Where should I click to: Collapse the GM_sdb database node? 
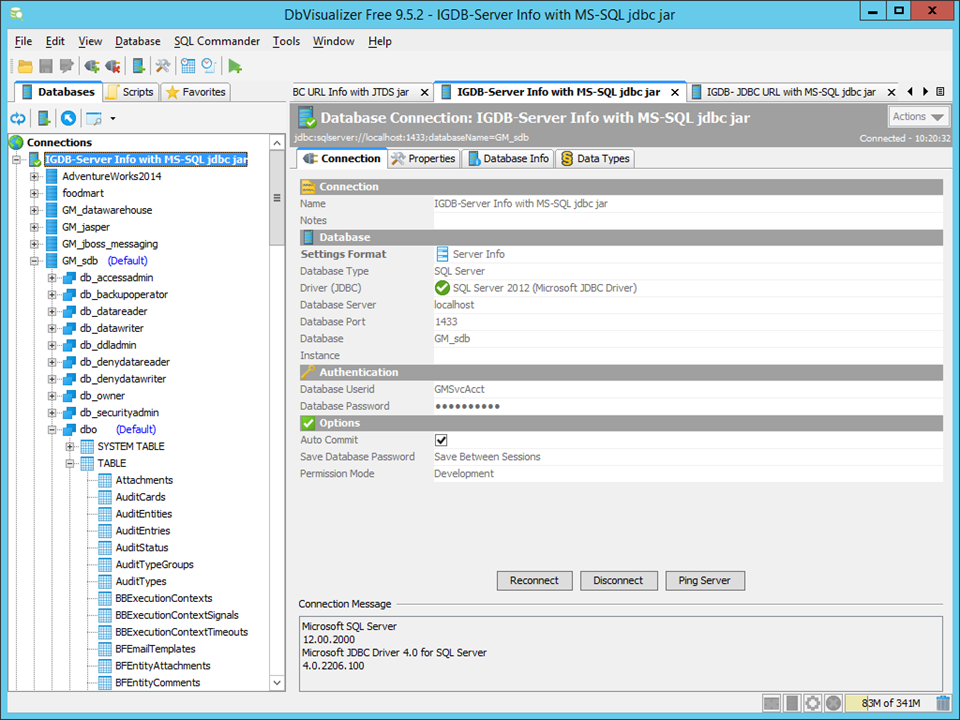34,261
